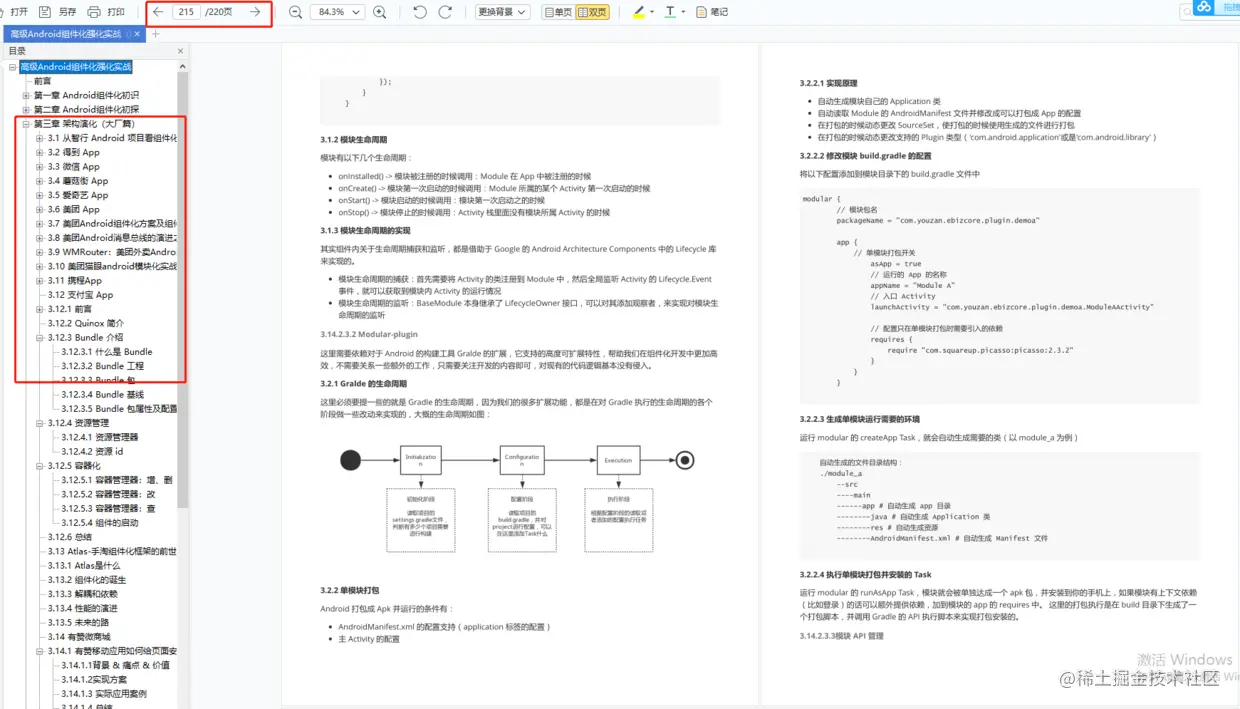The image size is (1240, 709).
Task: Rotate page counterclockwise
Action: click(x=420, y=12)
